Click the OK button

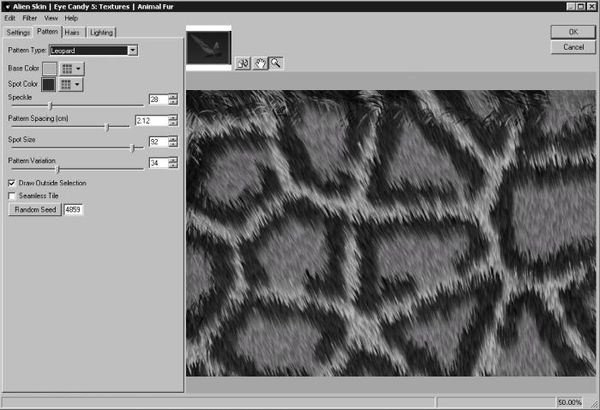(x=573, y=32)
